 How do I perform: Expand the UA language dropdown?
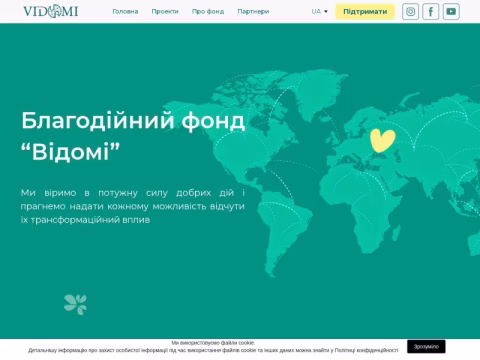coord(319,11)
